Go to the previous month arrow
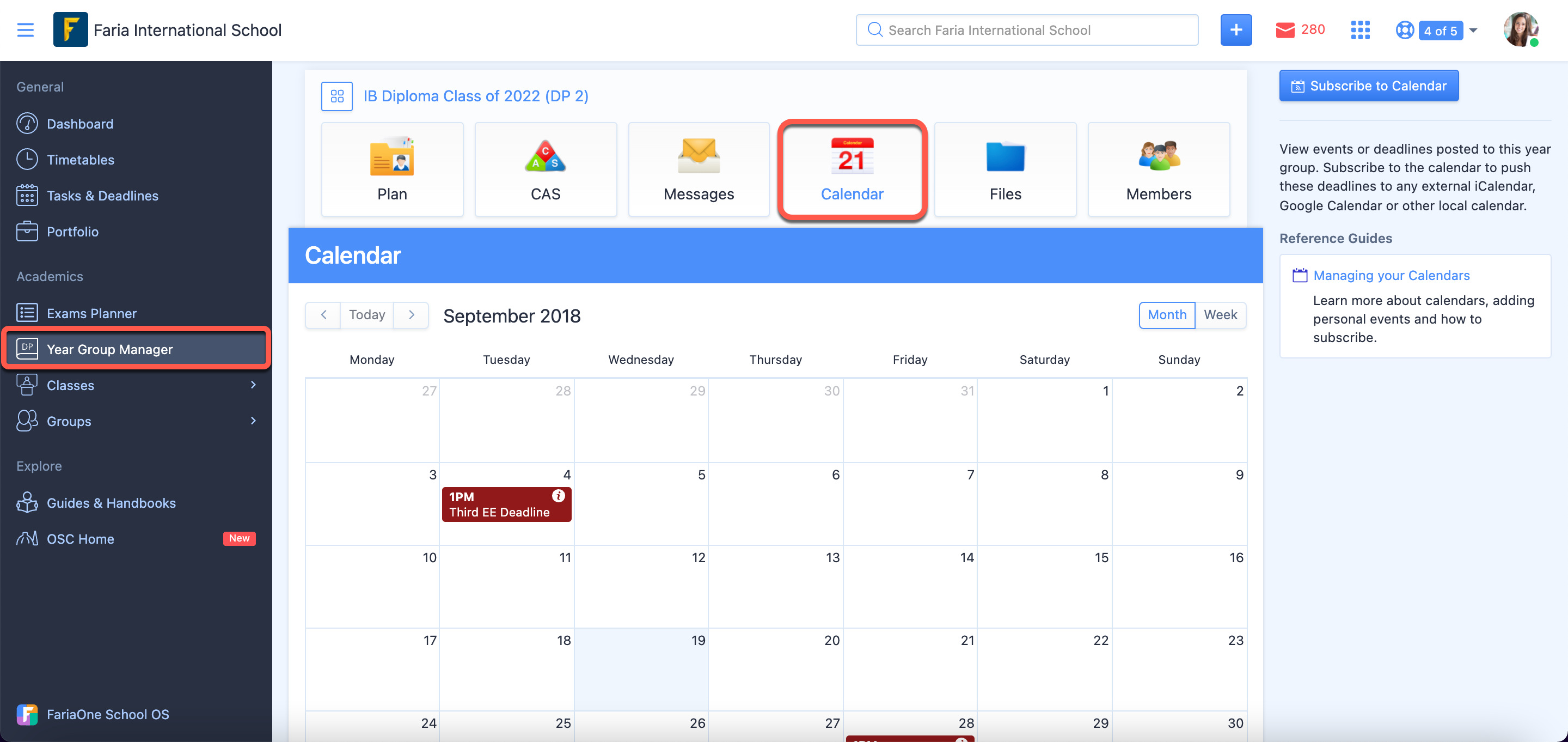 click(323, 315)
